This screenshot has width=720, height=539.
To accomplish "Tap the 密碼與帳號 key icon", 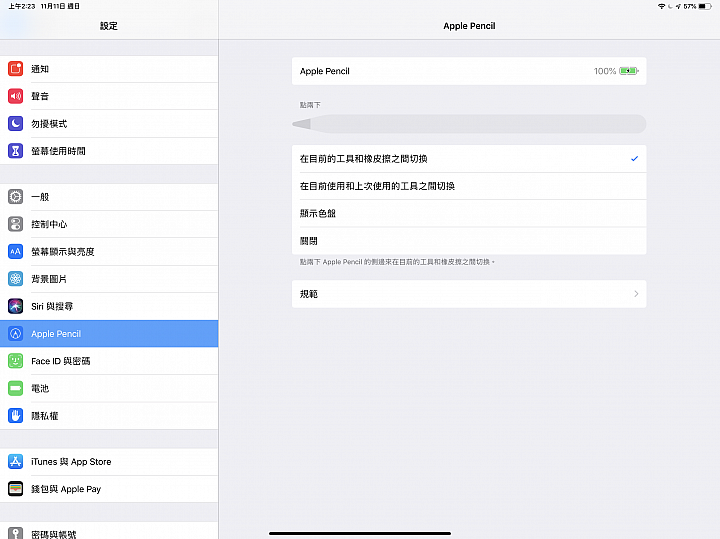I will click(16, 533).
